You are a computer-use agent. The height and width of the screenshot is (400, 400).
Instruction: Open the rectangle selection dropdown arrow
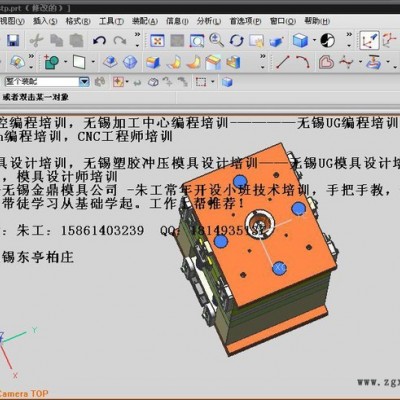click(213, 82)
